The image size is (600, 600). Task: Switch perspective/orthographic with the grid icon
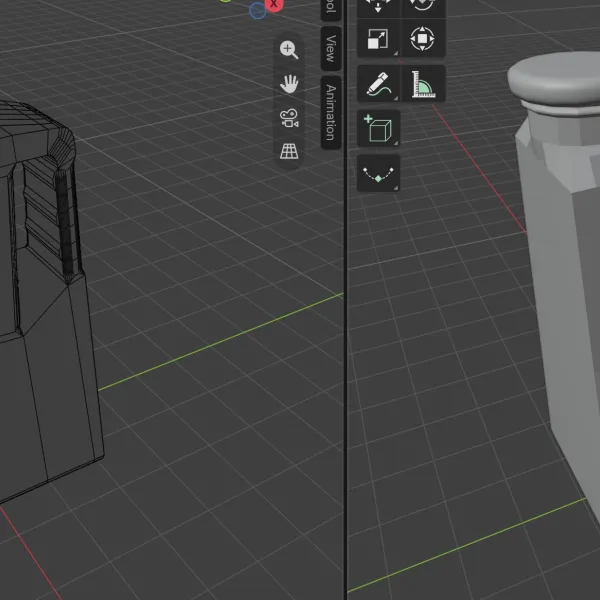pyautogui.click(x=289, y=152)
